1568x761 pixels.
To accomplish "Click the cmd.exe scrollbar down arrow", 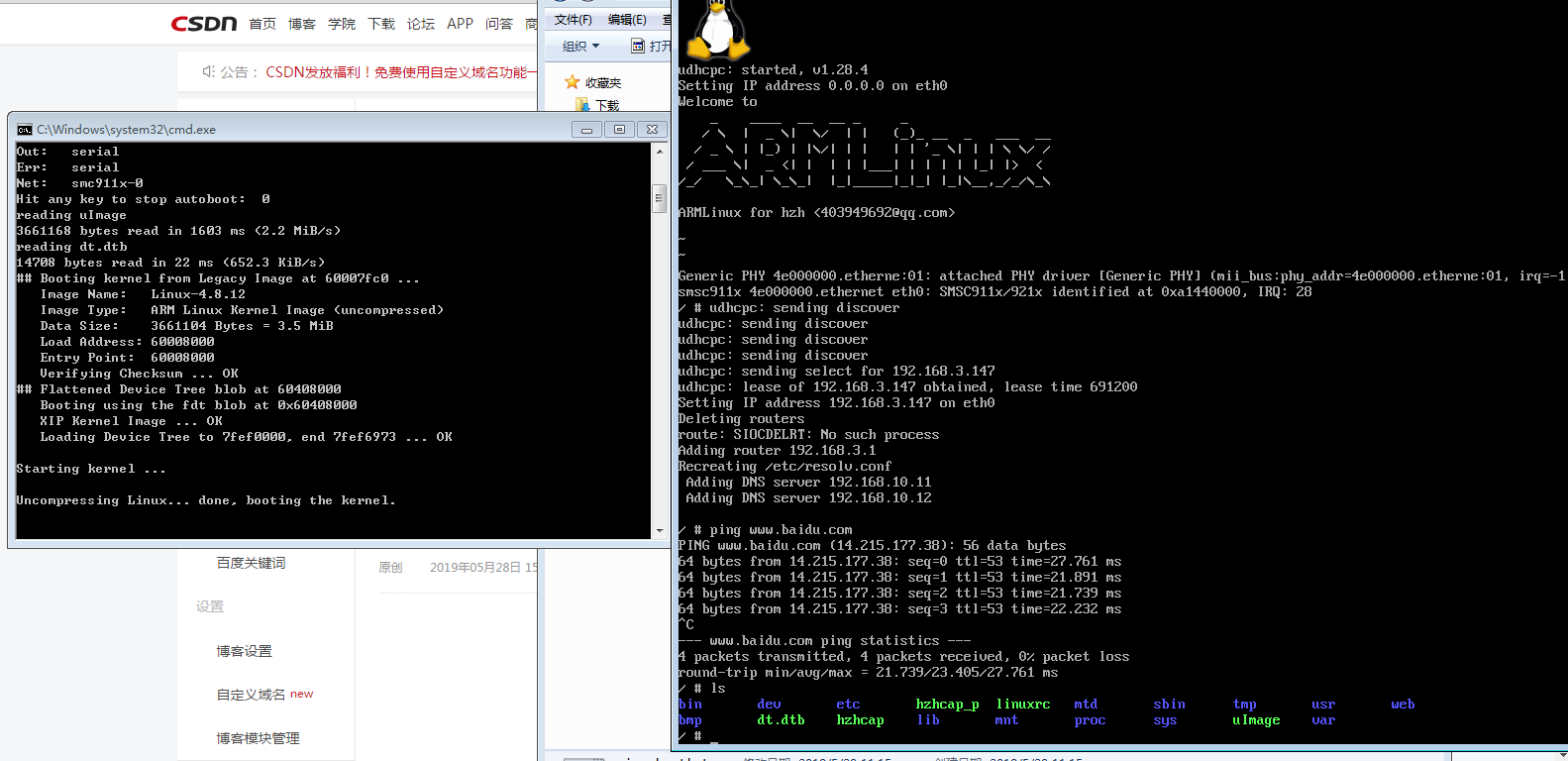I will pyautogui.click(x=660, y=531).
